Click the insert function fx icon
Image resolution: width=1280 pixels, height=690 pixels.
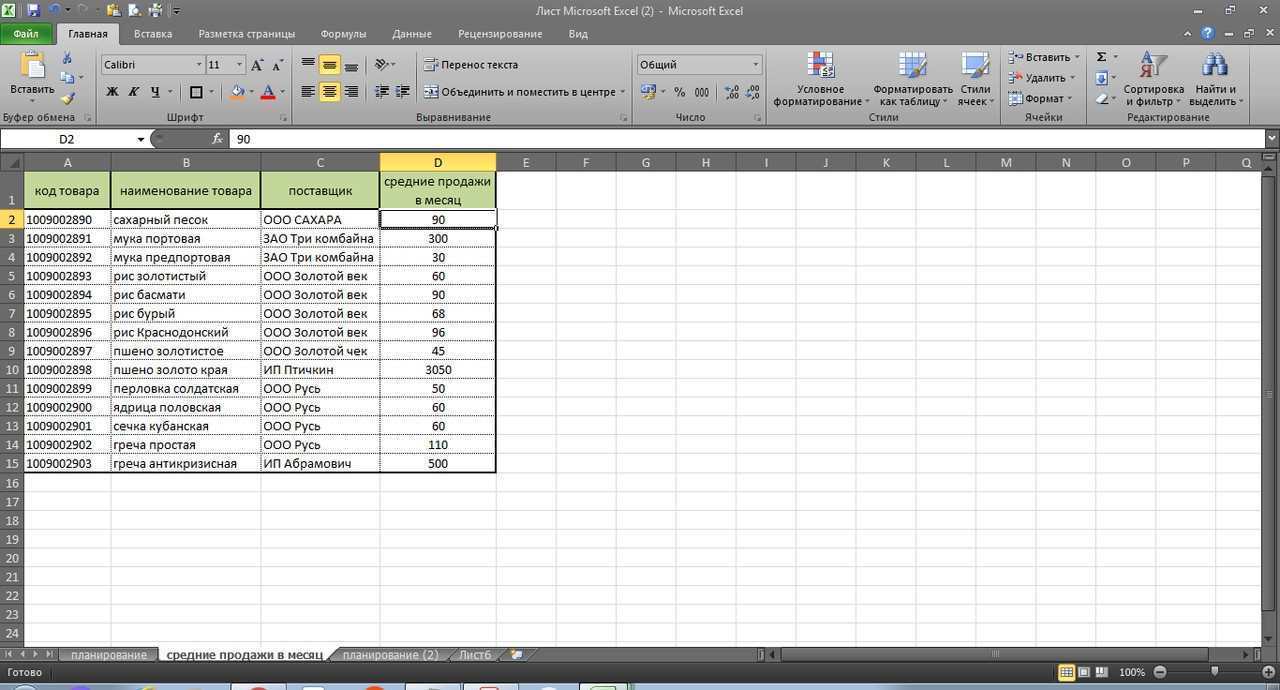point(217,139)
